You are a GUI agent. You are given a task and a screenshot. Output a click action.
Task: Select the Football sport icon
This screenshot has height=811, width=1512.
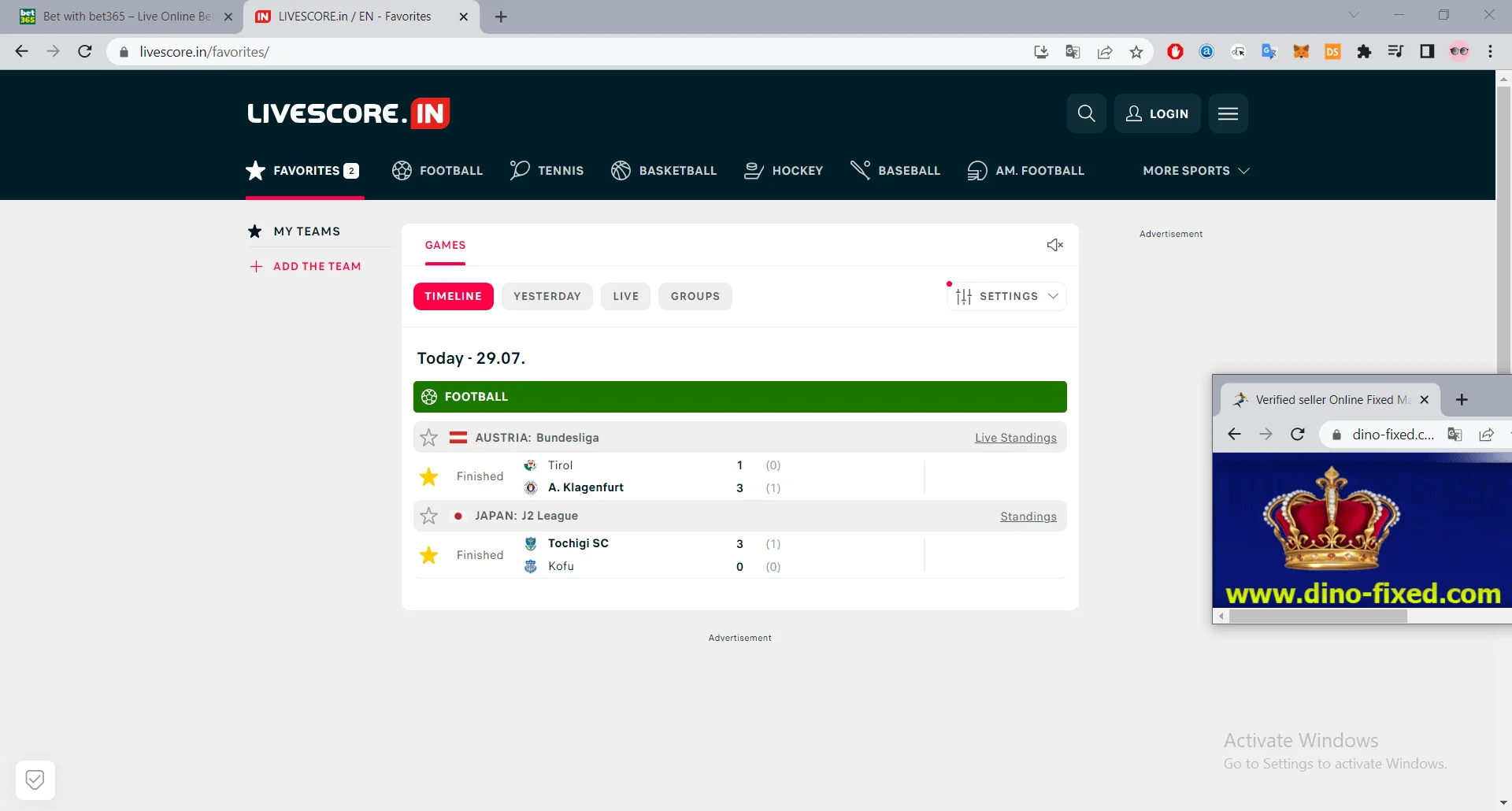[401, 170]
